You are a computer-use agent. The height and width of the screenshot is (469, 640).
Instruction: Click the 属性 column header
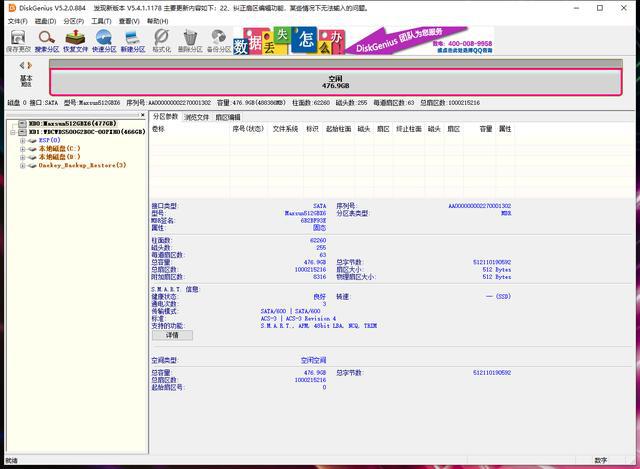505,129
